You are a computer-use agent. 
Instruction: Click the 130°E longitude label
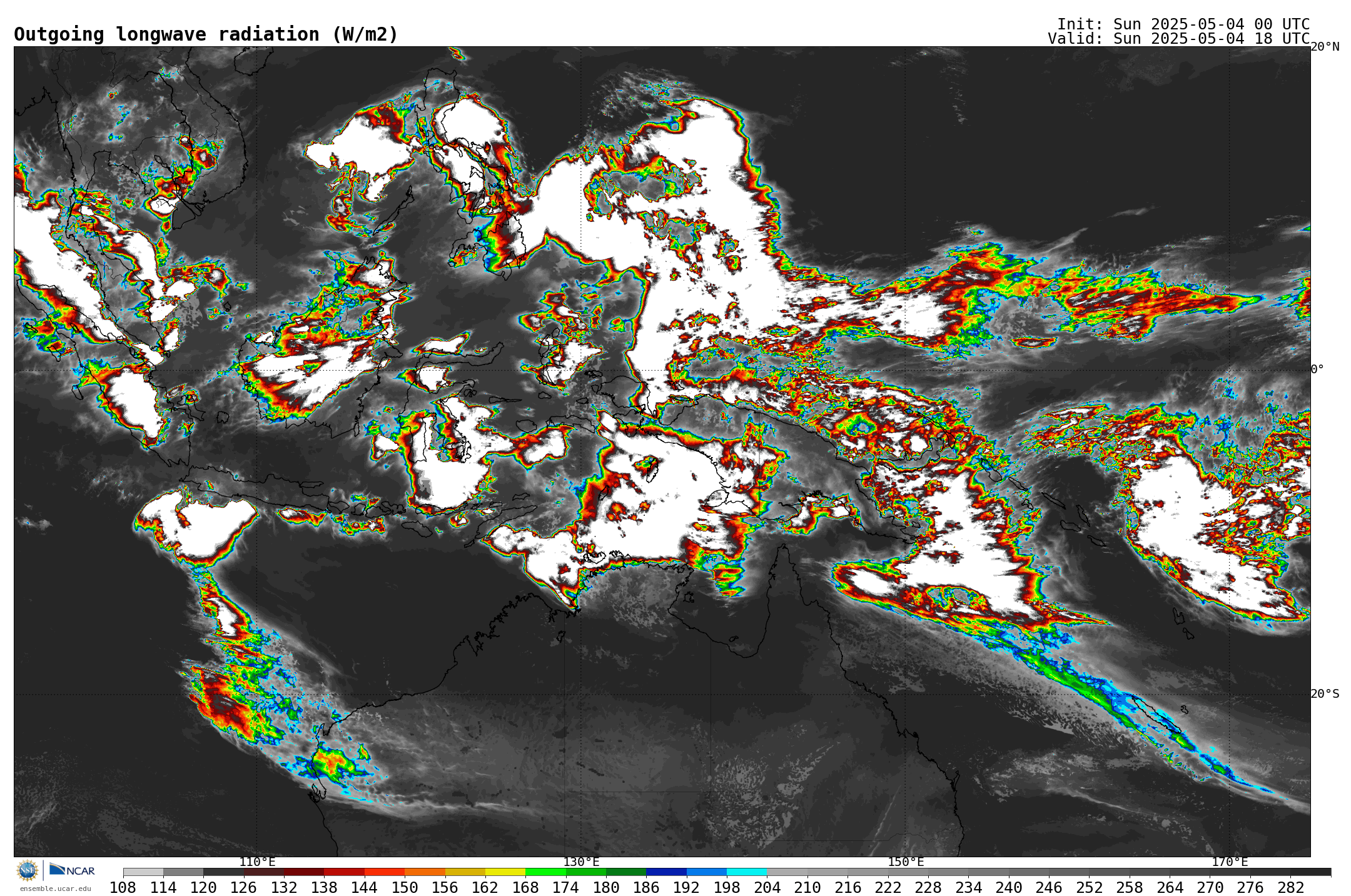(581, 862)
